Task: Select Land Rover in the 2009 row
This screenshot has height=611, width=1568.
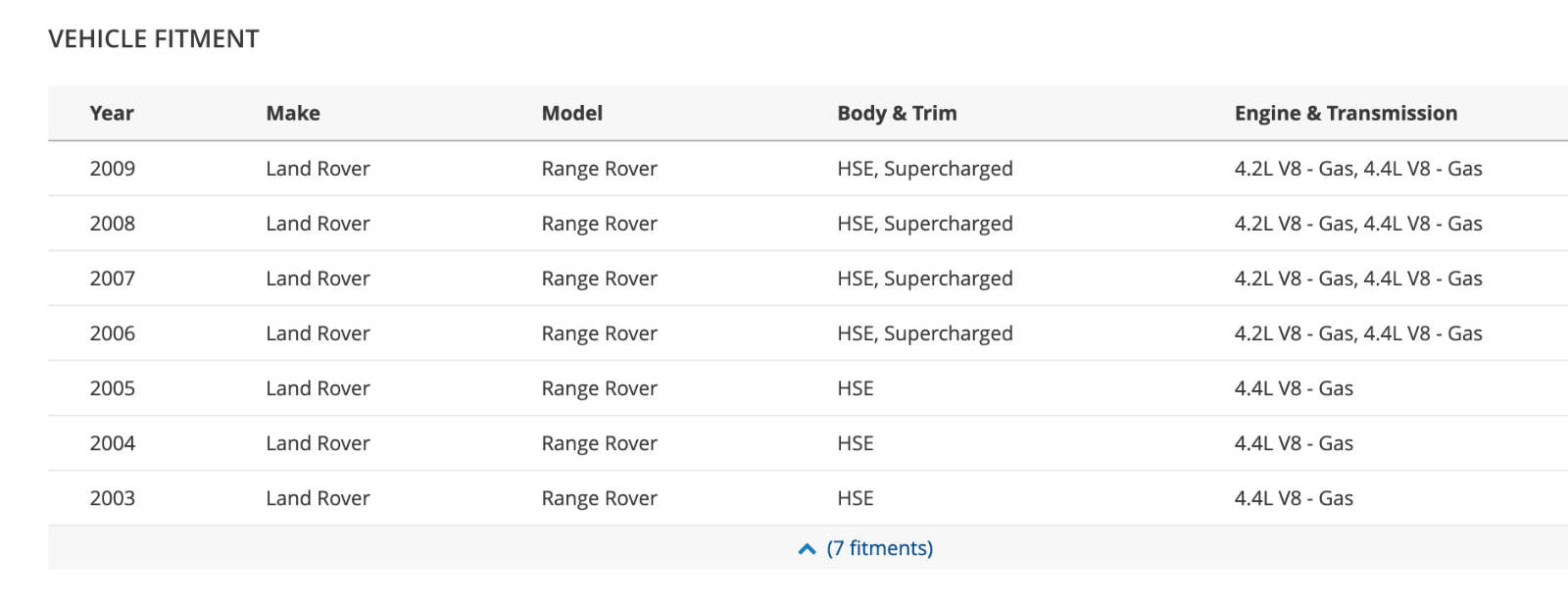Action: pyautogui.click(x=318, y=169)
